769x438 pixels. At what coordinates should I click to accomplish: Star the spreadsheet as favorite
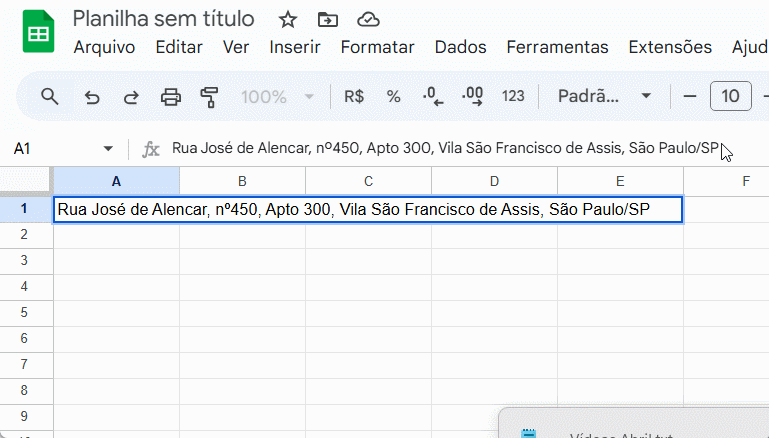287,19
